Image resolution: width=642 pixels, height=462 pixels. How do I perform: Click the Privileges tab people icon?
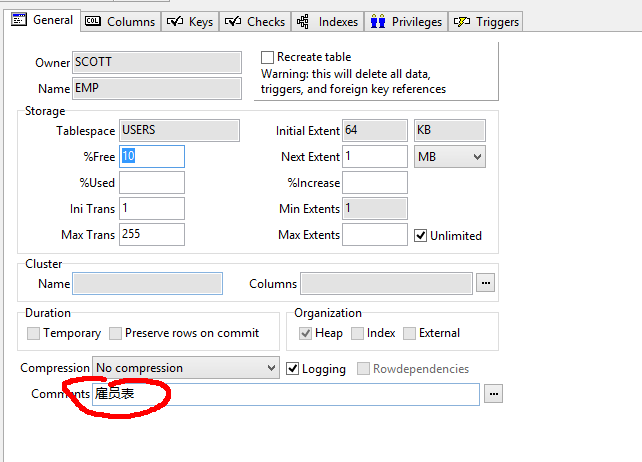(x=378, y=21)
